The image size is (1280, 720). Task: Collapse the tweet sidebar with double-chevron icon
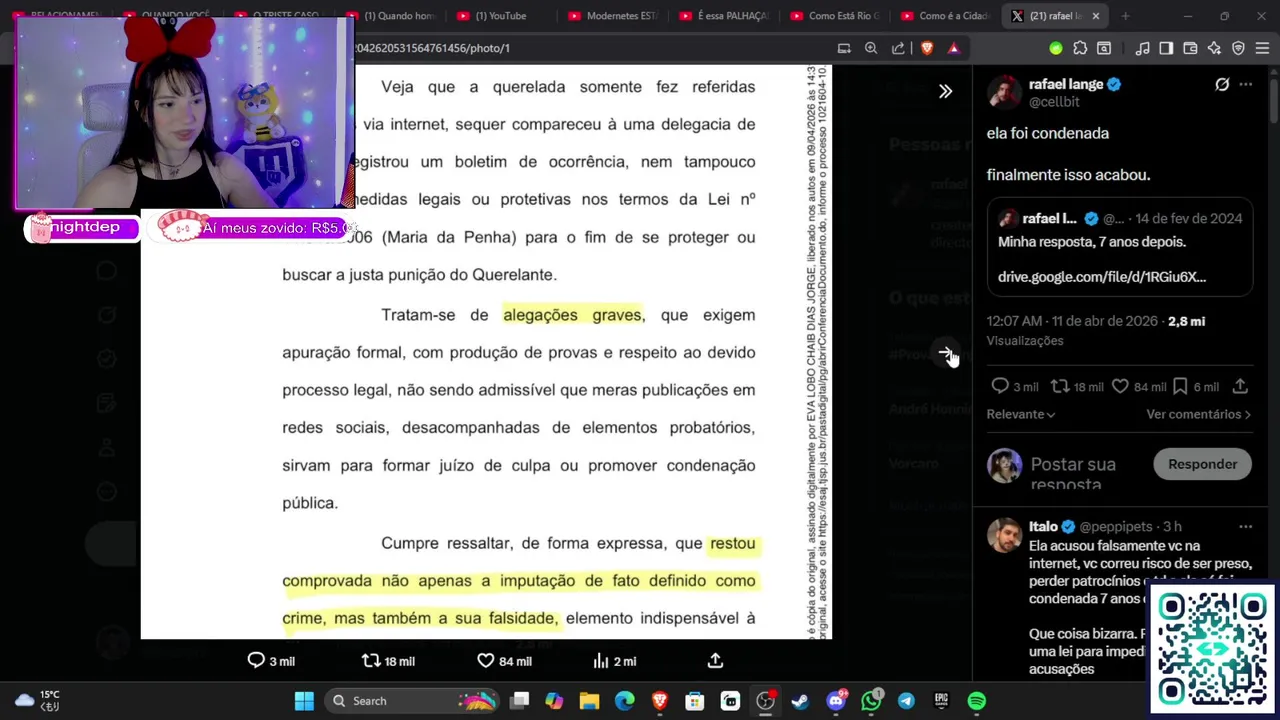[x=945, y=91]
